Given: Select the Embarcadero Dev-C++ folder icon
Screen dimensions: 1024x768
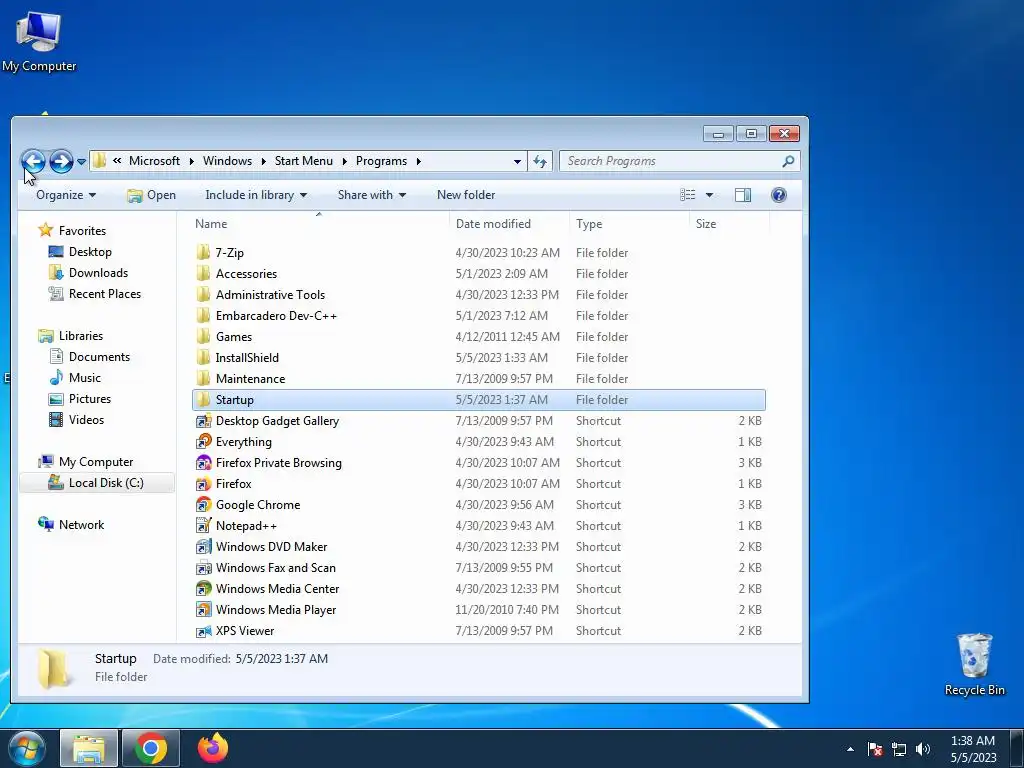Looking at the screenshot, I should pyautogui.click(x=204, y=315).
